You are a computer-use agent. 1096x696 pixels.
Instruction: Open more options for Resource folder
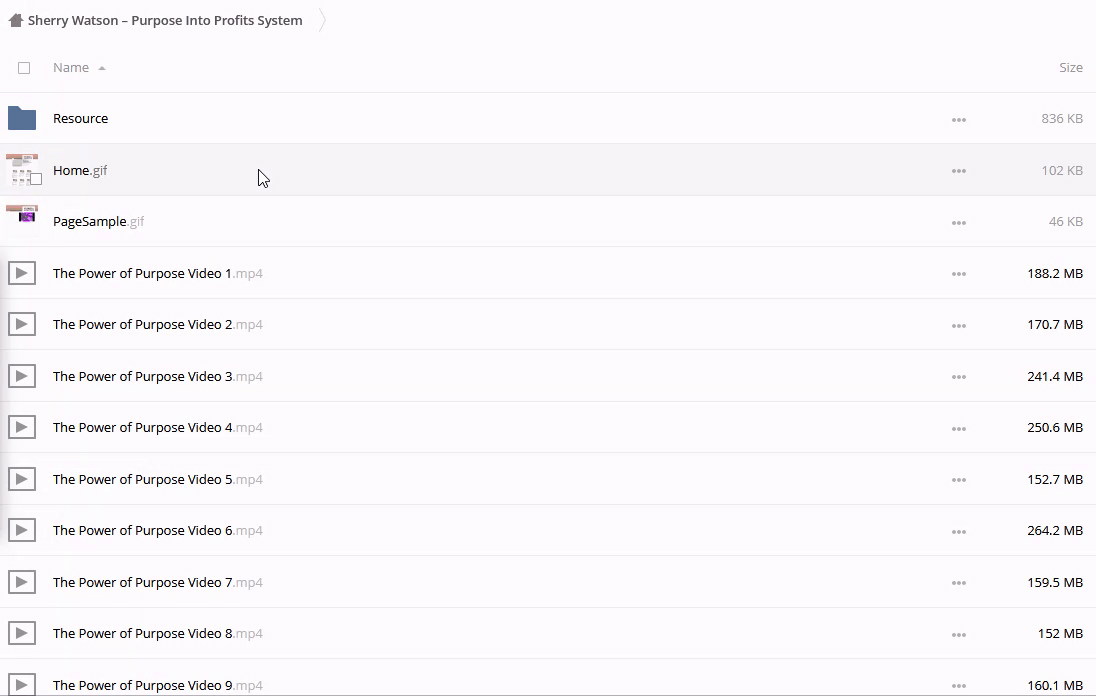coord(958,119)
